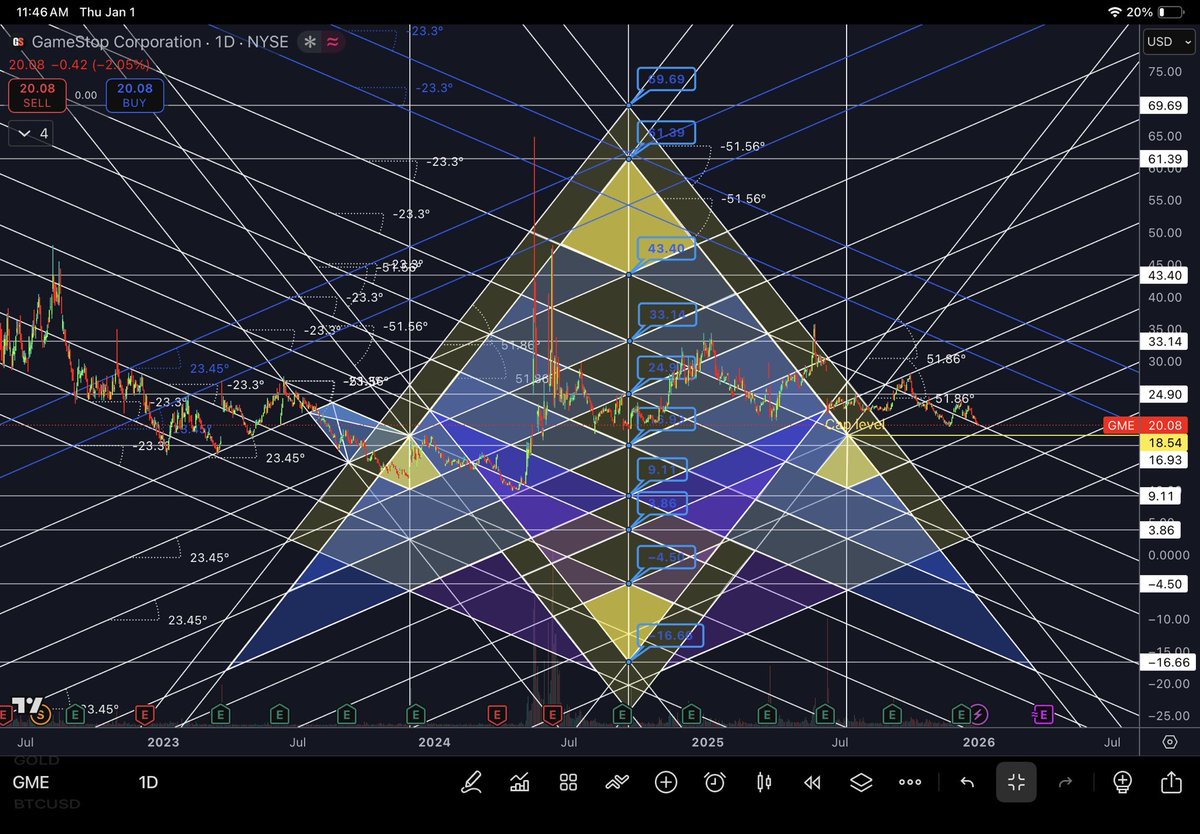Open chart settings hexagon gear icon
Viewport: 1200px width, 834px height.
coord(1170,742)
